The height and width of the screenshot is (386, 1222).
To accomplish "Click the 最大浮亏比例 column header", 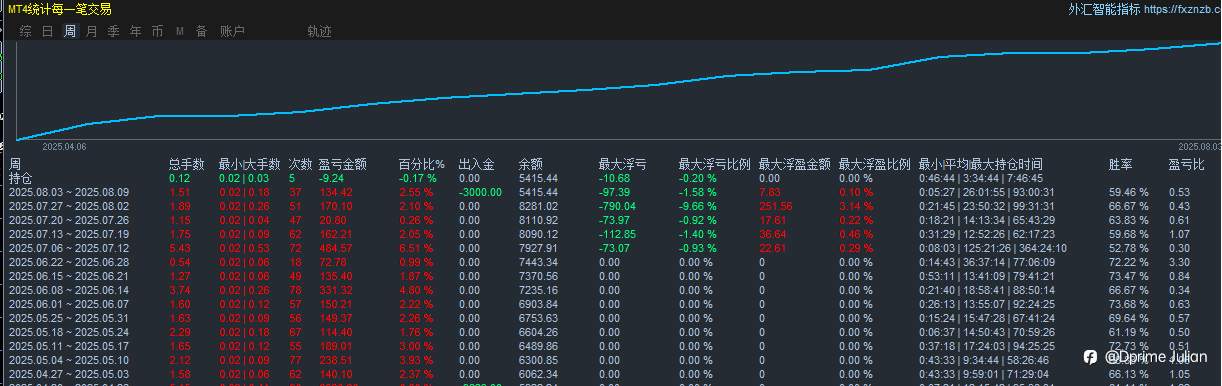I will tap(714, 164).
